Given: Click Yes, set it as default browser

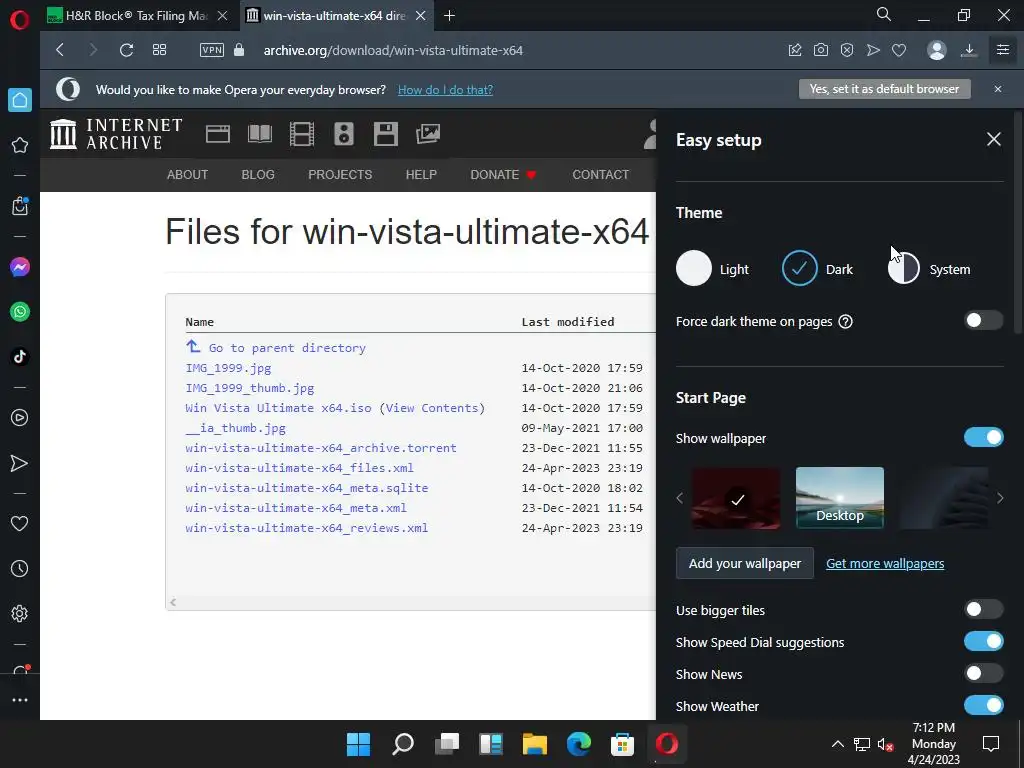Looking at the screenshot, I should pos(884,89).
